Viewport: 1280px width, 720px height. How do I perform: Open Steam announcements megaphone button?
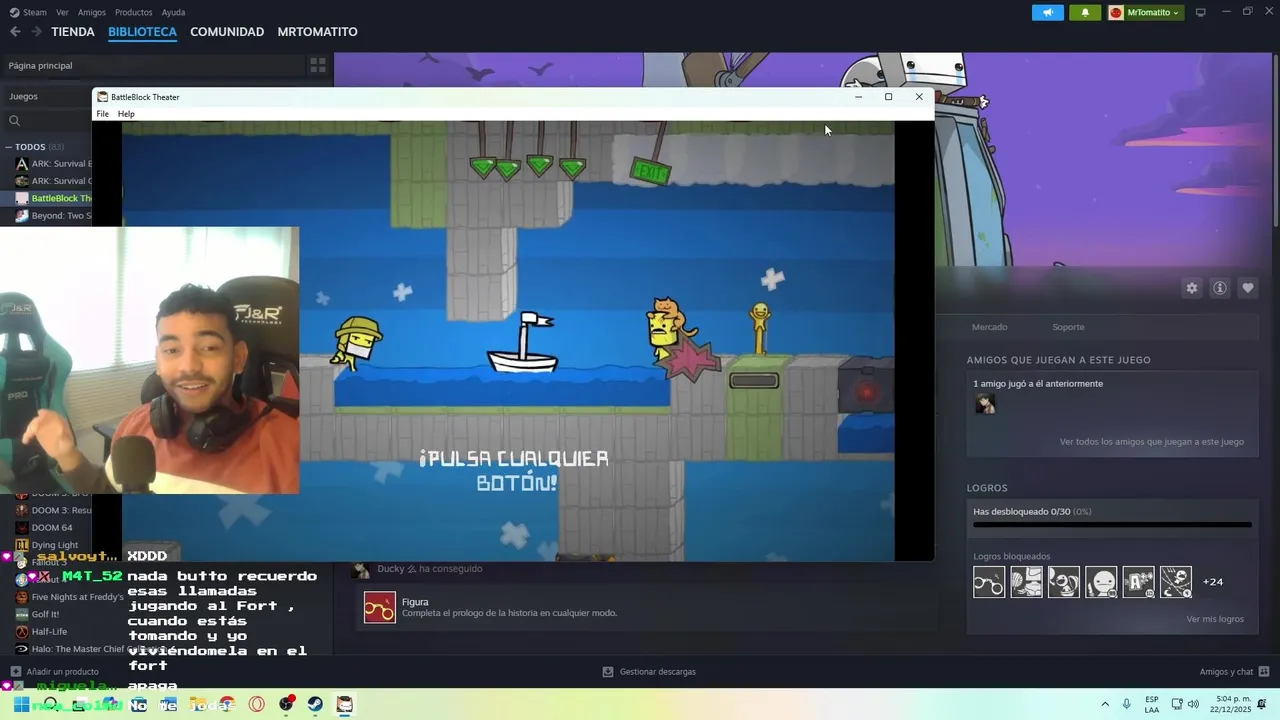click(x=1047, y=12)
